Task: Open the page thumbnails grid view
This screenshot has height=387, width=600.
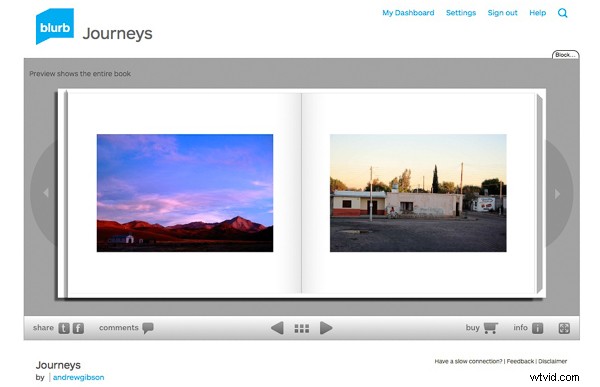Action: tap(302, 328)
